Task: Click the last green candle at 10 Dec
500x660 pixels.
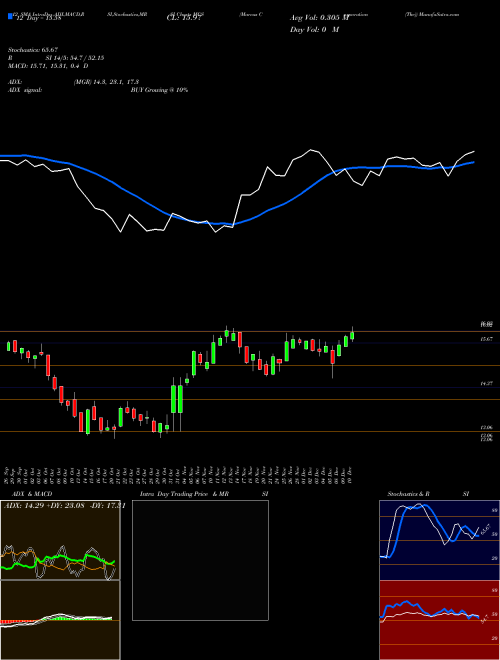Action: (x=352, y=335)
